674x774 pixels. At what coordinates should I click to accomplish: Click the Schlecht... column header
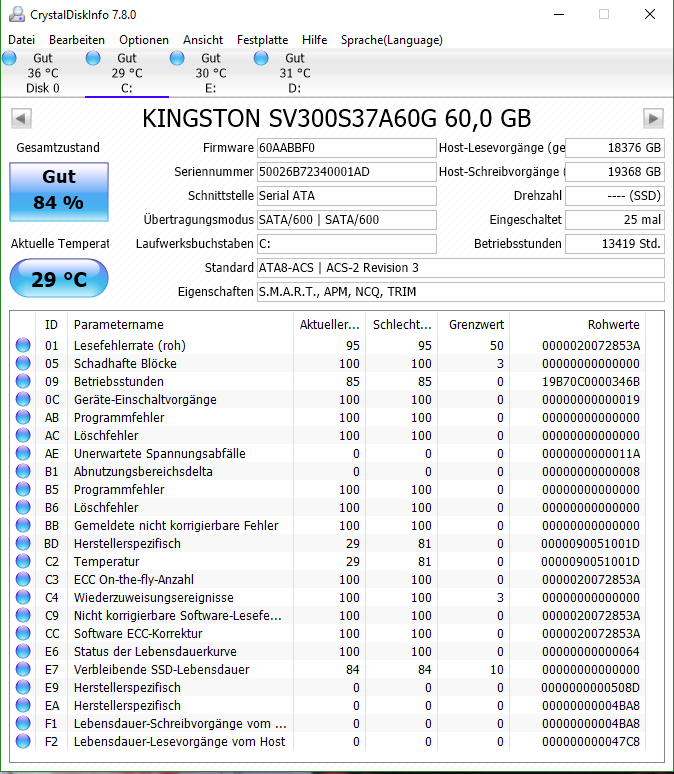[401, 324]
